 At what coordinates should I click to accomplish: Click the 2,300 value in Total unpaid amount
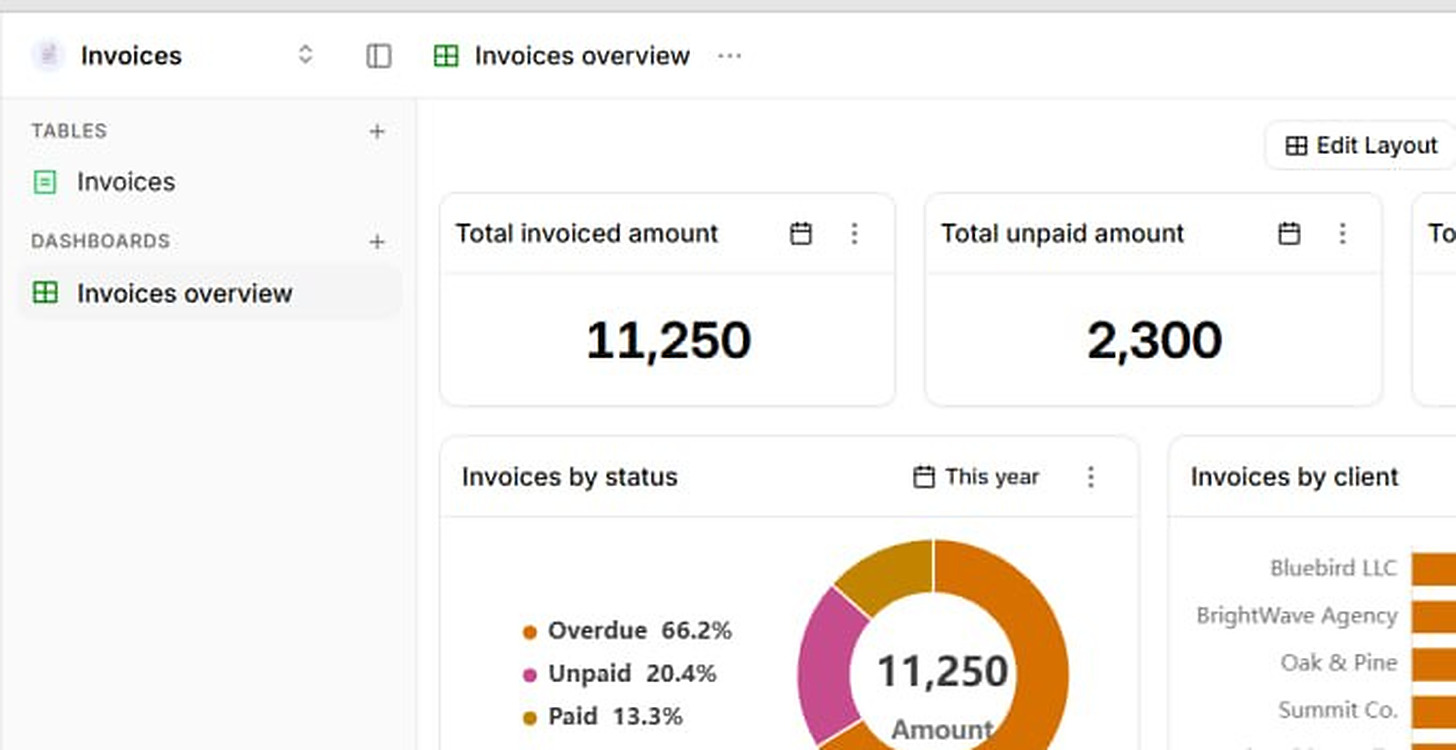pos(1154,340)
